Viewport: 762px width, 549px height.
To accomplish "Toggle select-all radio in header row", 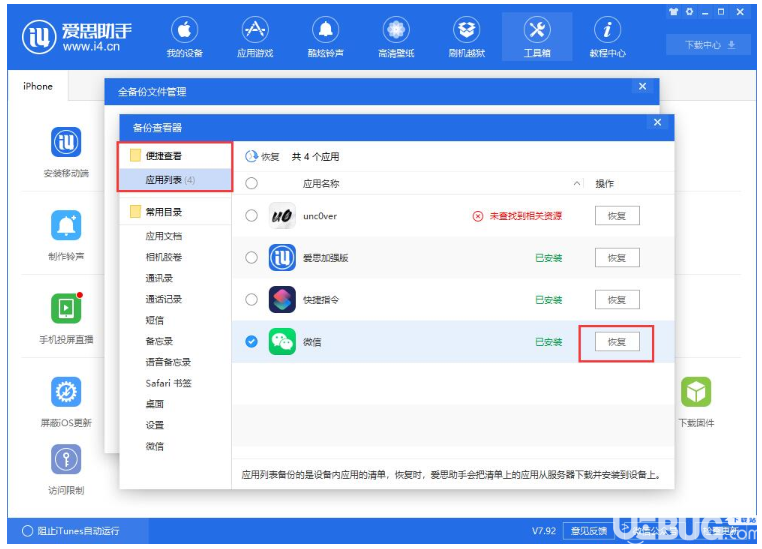I will pos(251,184).
